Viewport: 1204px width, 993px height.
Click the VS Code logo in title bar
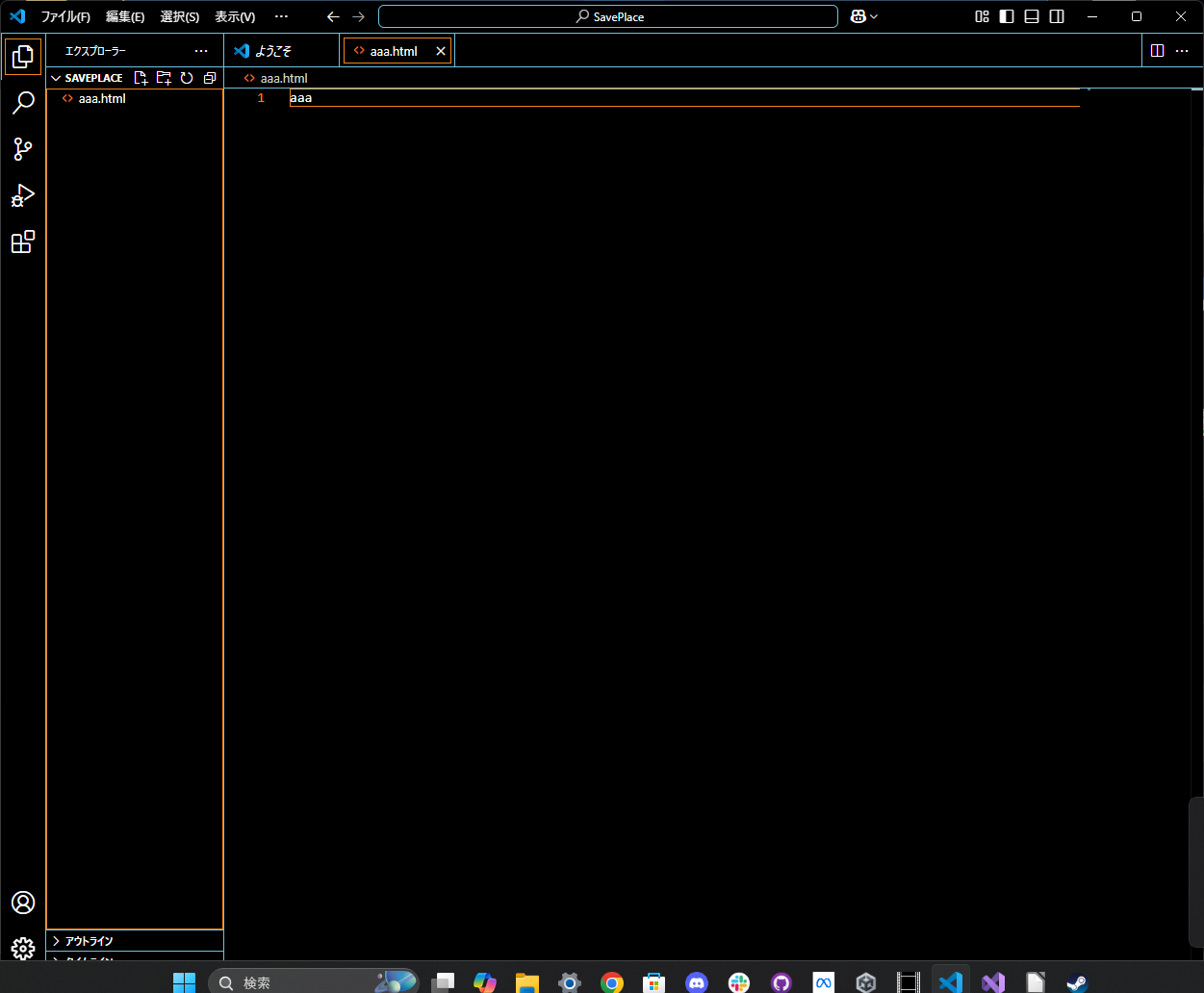click(17, 16)
